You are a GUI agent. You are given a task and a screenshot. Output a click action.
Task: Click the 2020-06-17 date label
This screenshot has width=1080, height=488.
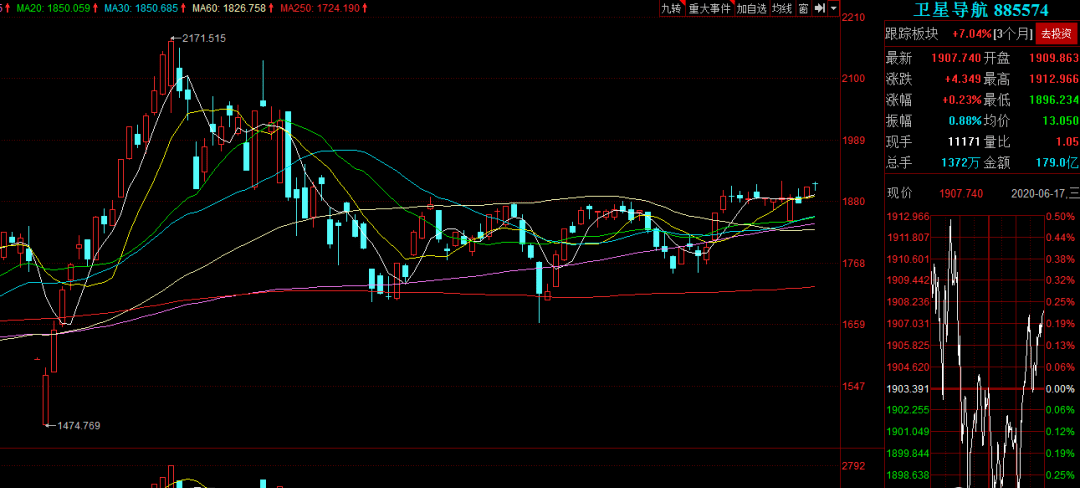pyautogui.click(x=1038, y=193)
